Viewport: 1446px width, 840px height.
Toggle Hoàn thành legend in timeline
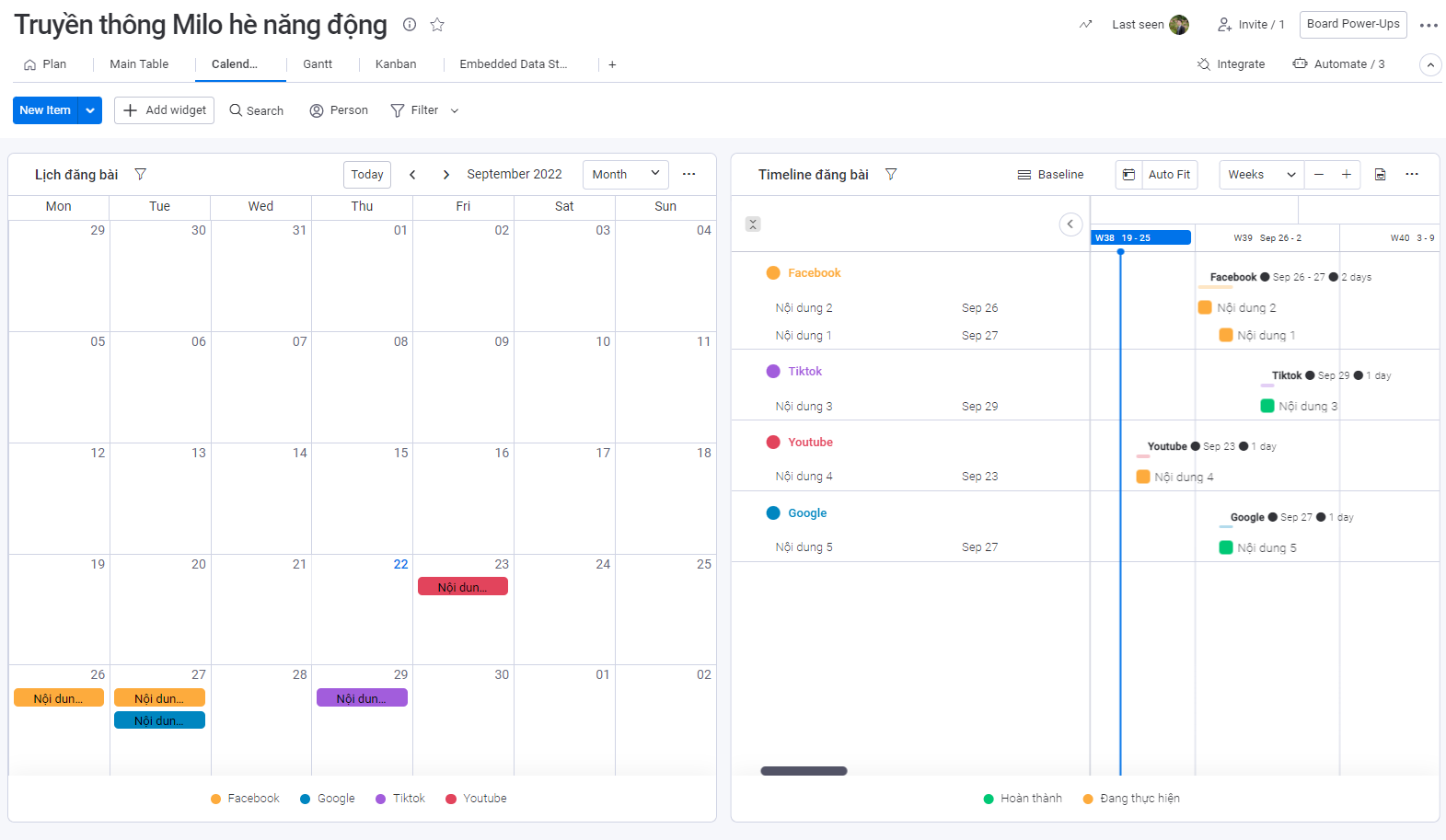pos(1023,799)
